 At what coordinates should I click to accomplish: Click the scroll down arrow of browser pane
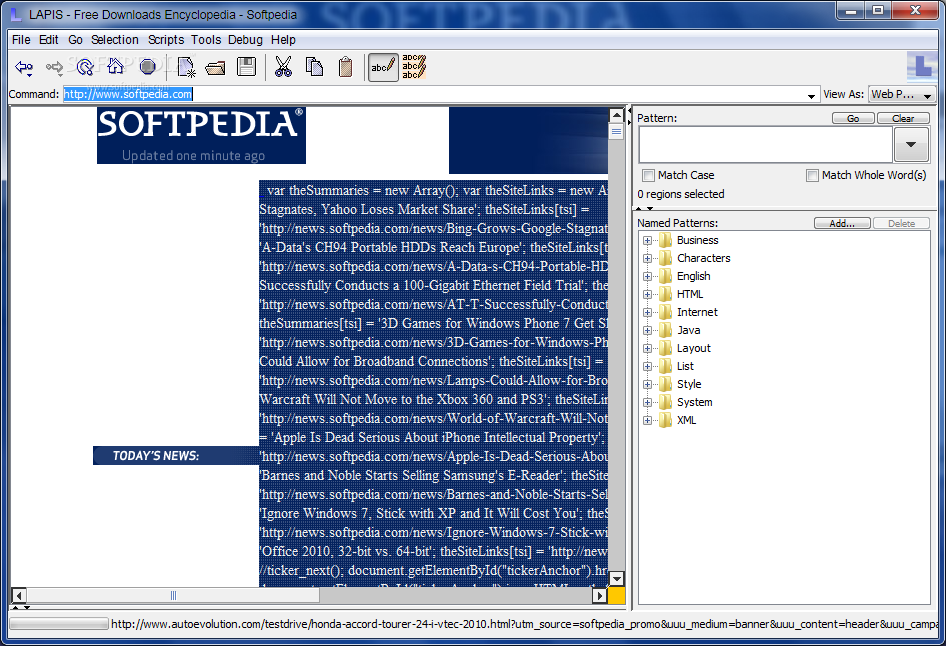click(x=616, y=579)
